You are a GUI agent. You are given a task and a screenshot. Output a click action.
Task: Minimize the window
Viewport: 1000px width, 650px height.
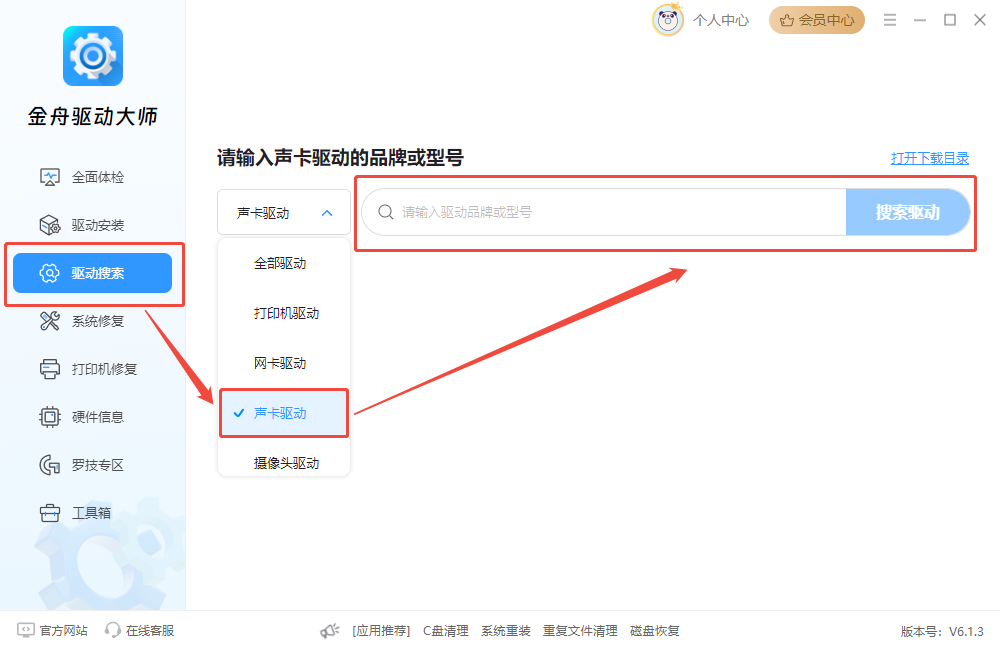[920, 20]
